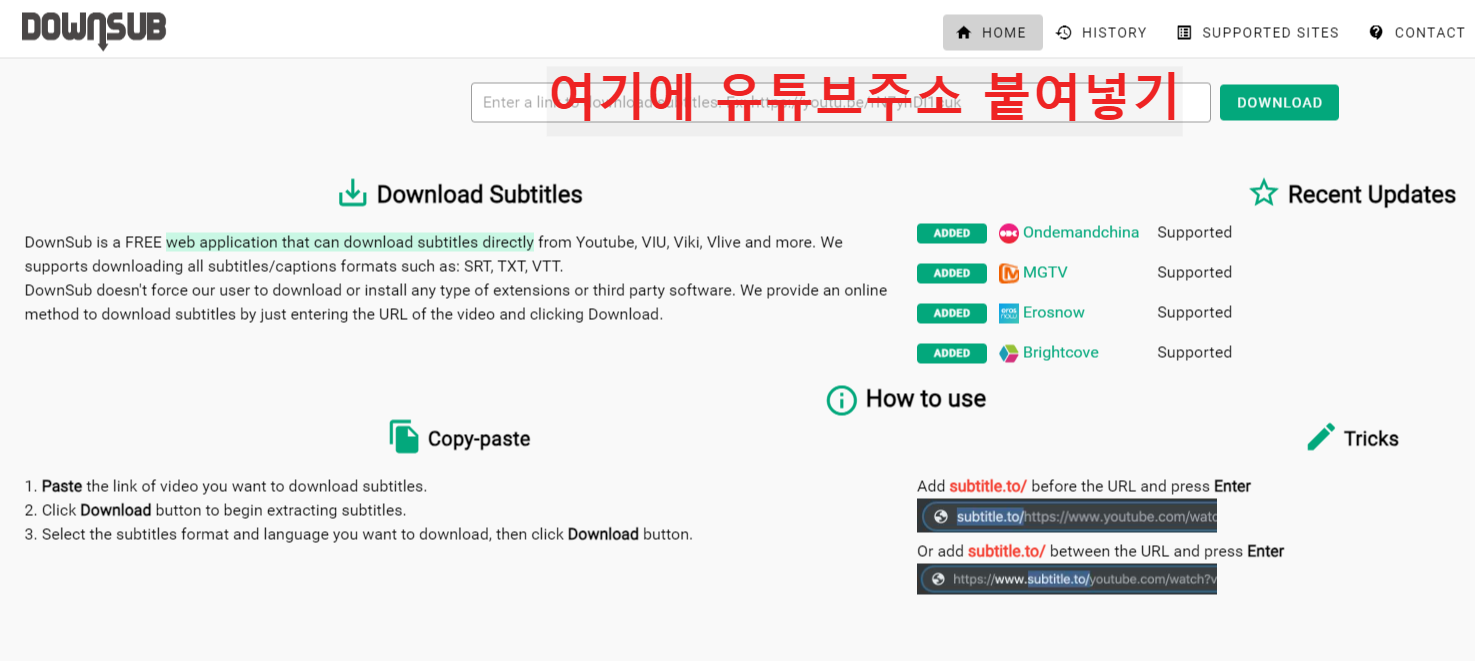Screen dimensions: 1475x661
Task: Open the Ondemandchina link
Action: 1081,232
